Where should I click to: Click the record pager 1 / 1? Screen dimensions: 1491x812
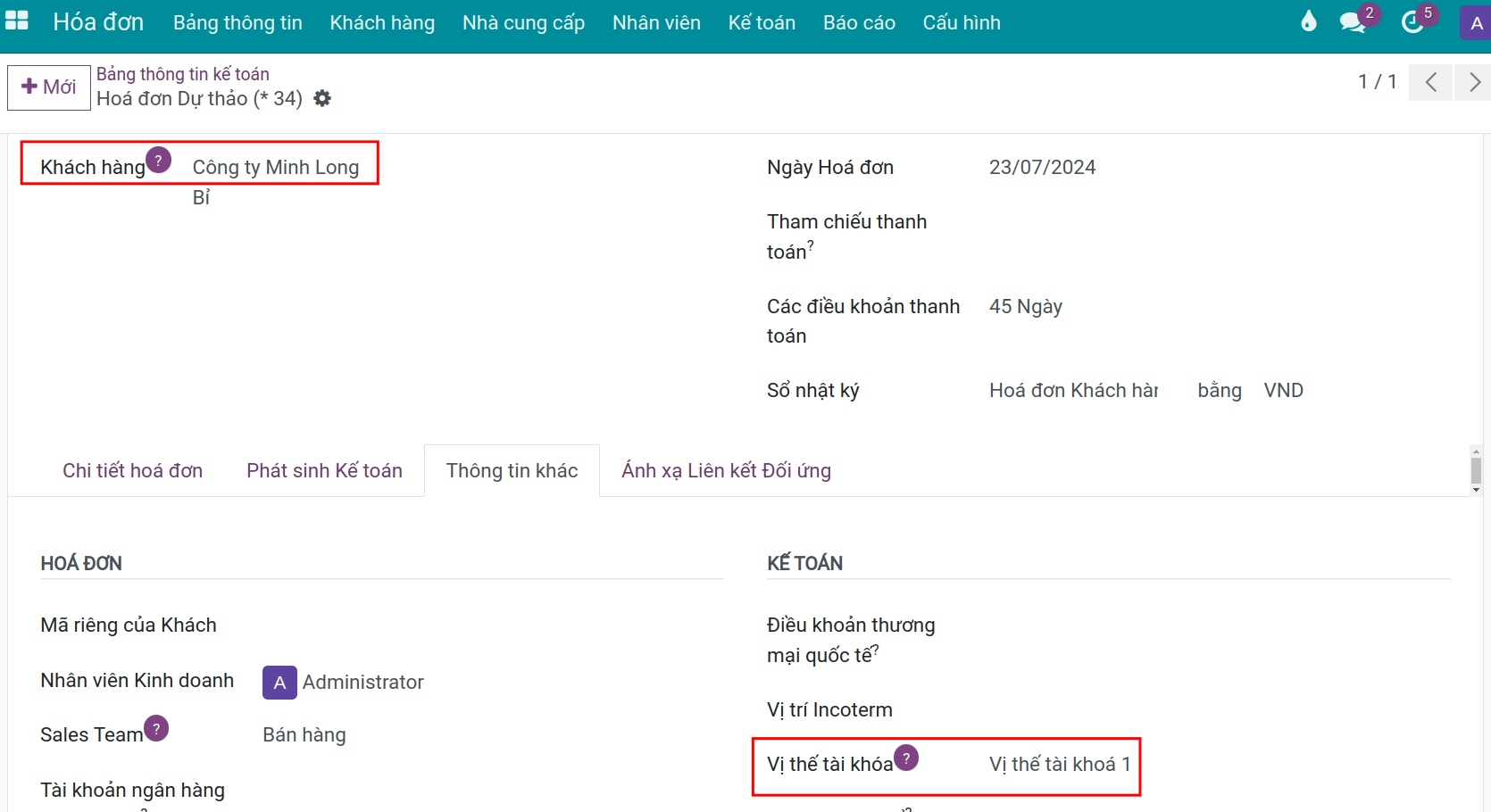click(x=1377, y=82)
